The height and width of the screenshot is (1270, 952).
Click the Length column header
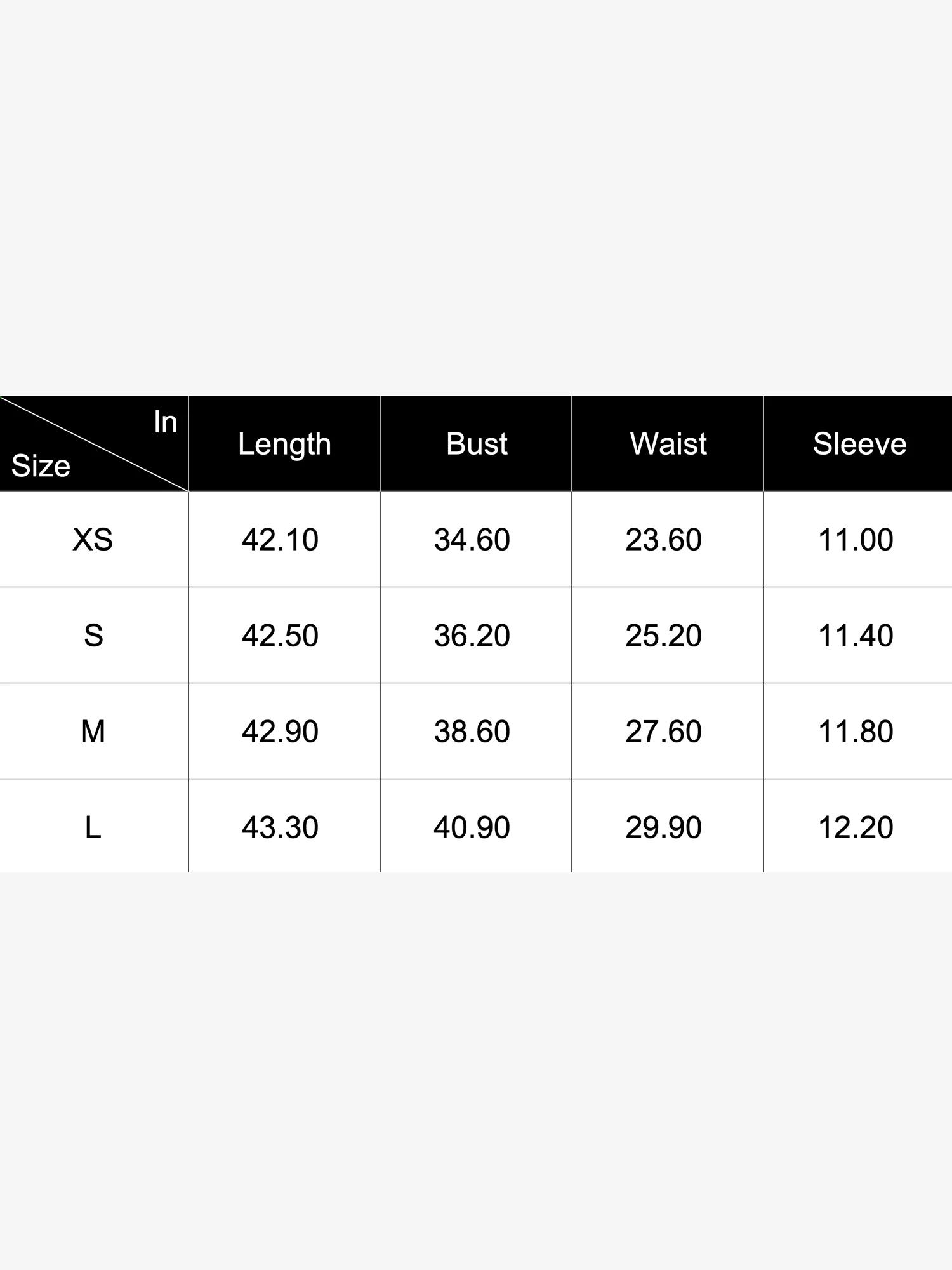[284, 444]
